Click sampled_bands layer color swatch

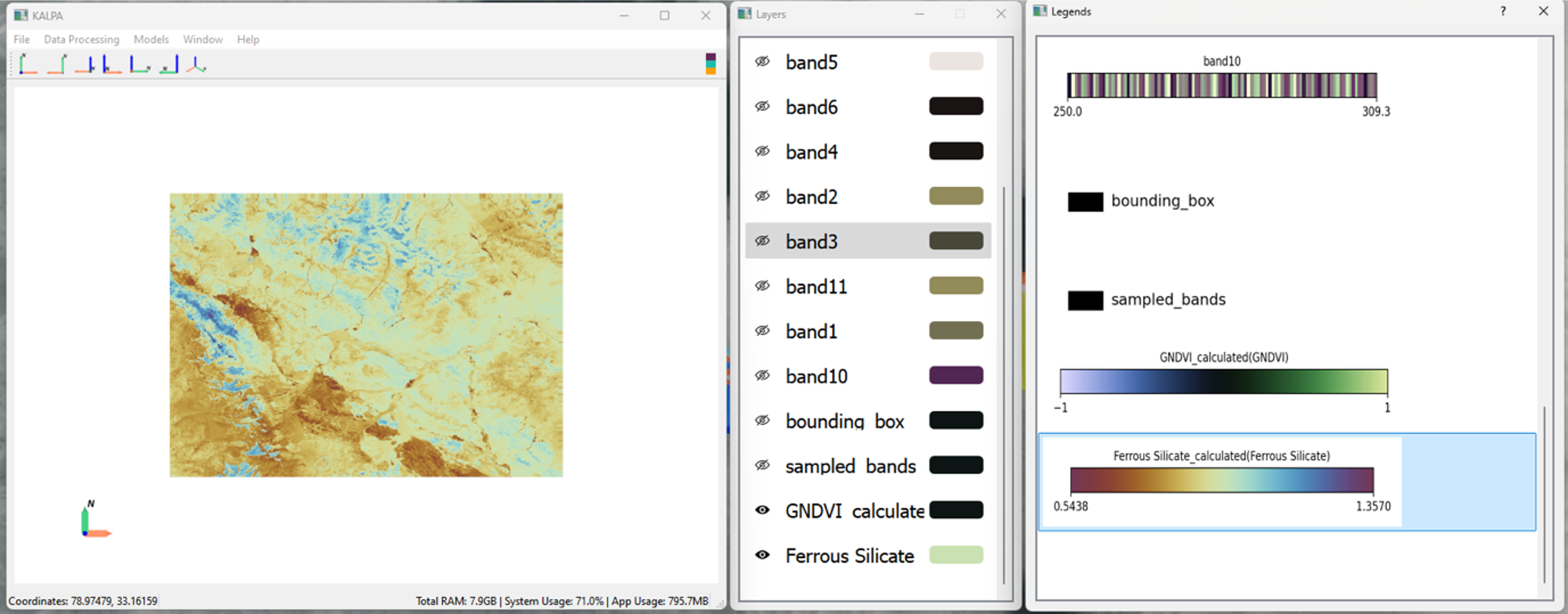(x=956, y=465)
